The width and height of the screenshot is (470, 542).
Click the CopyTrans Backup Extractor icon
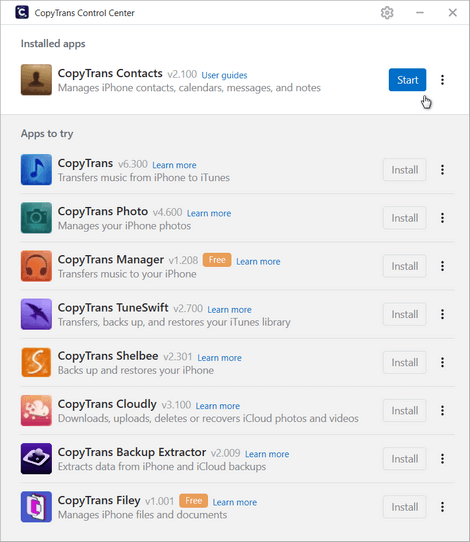pyautogui.click(x=36, y=459)
